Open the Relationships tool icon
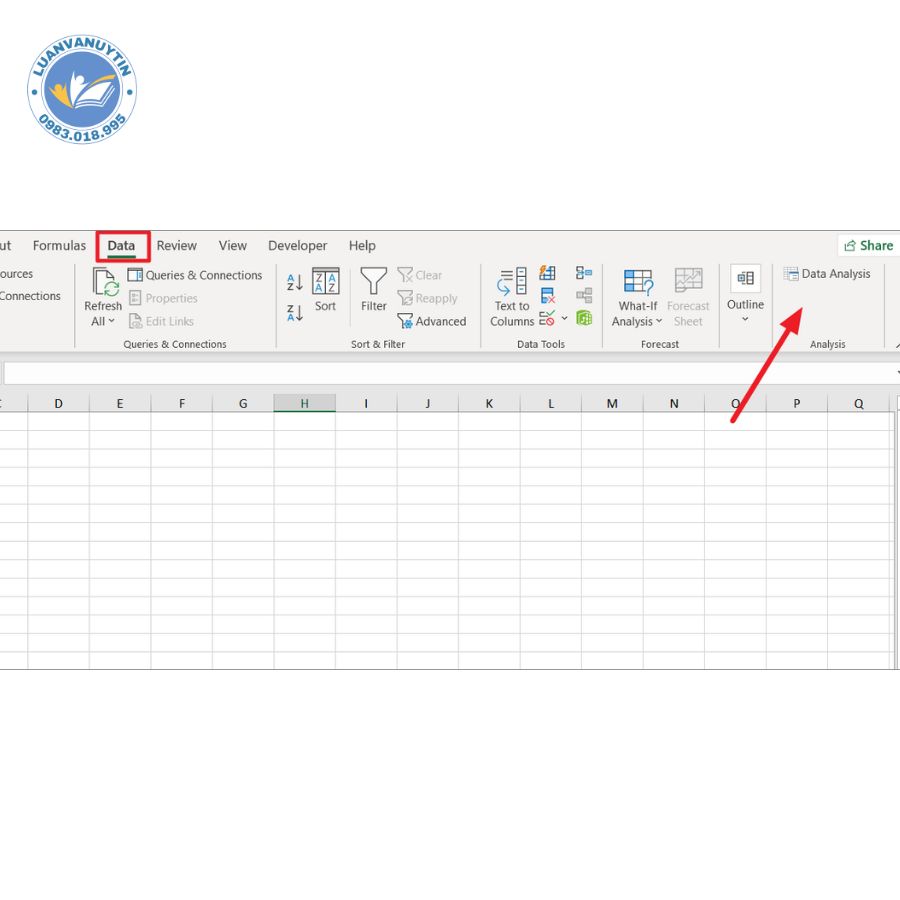 [584, 296]
